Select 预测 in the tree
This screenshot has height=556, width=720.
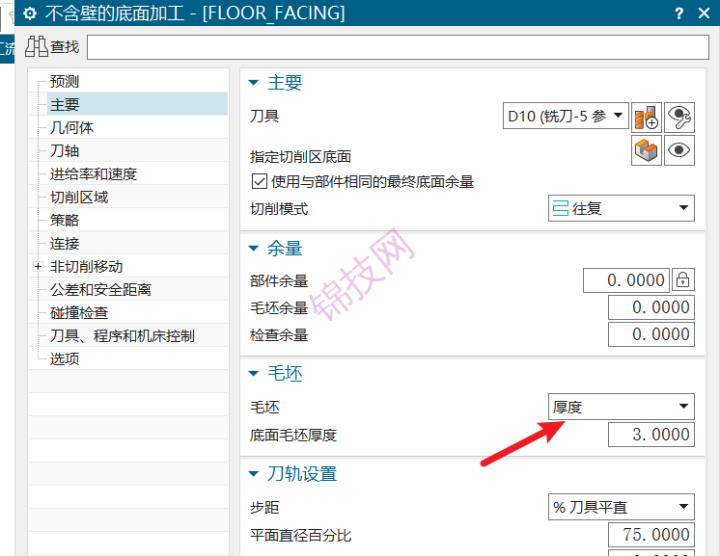tap(64, 81)
